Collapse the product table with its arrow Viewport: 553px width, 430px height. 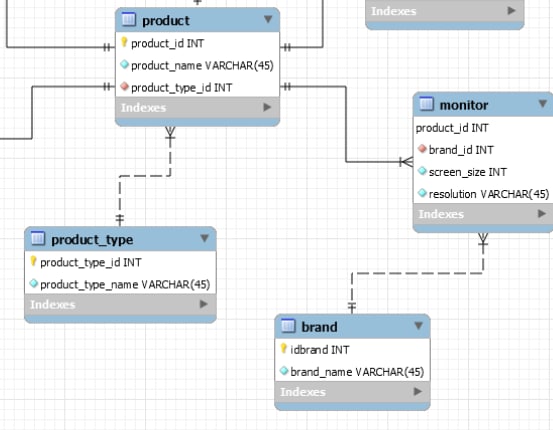(x=268, y=19)
